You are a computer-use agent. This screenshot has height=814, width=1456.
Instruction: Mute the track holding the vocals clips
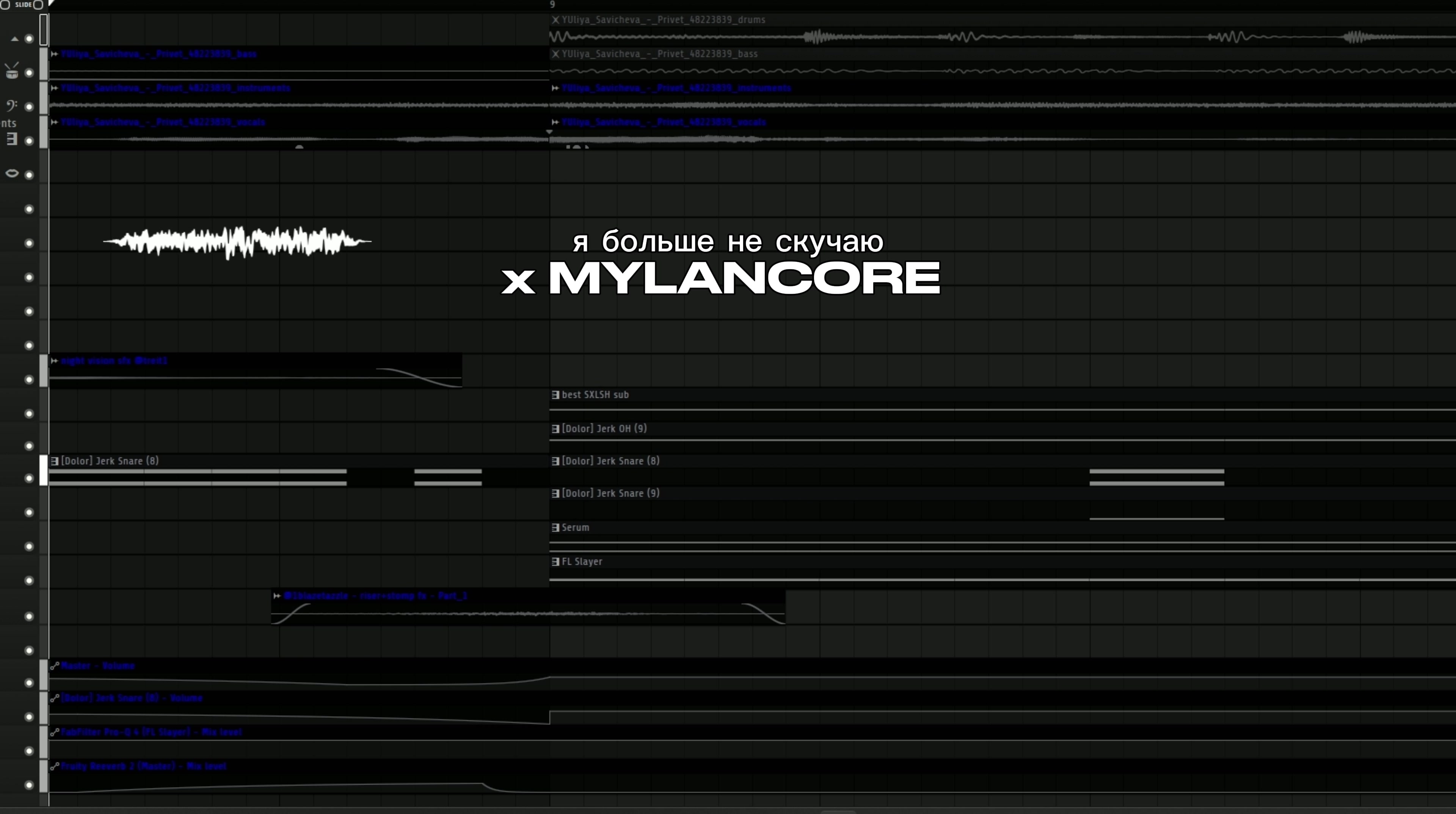click(29, 141)
